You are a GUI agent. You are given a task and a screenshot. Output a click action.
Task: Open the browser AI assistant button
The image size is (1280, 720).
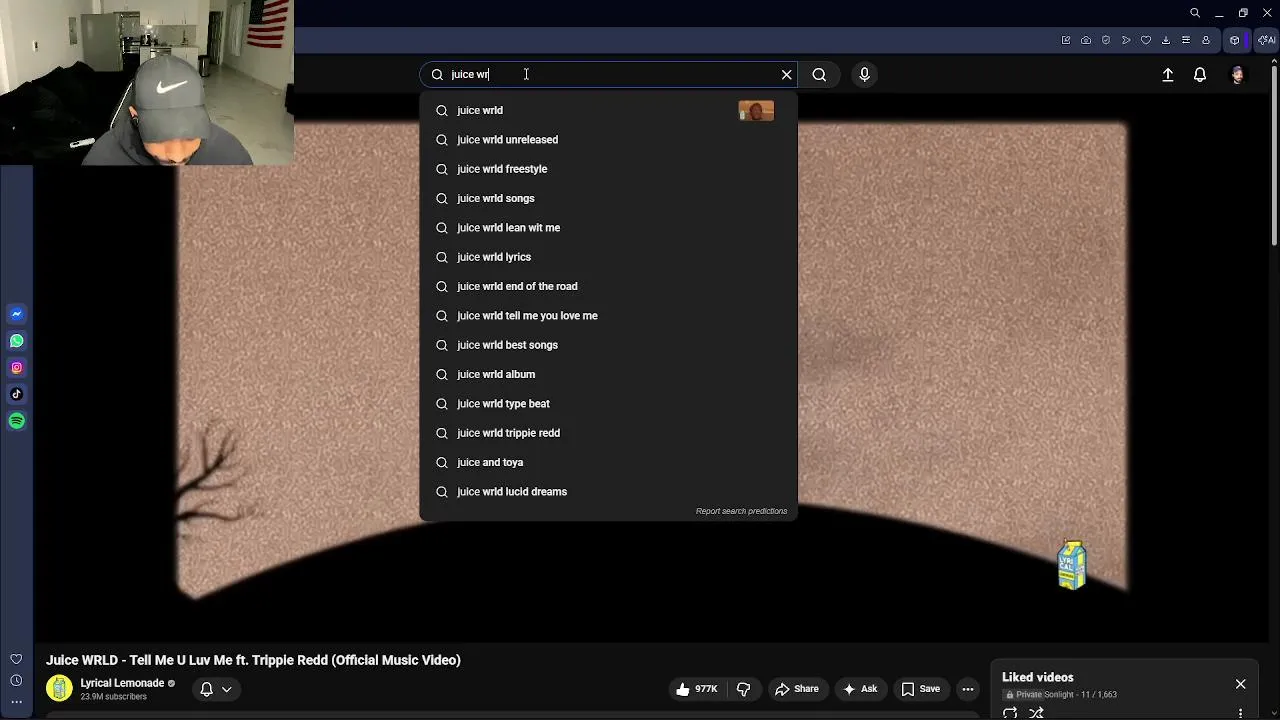pyautogui.click(x=1266, y=40)
